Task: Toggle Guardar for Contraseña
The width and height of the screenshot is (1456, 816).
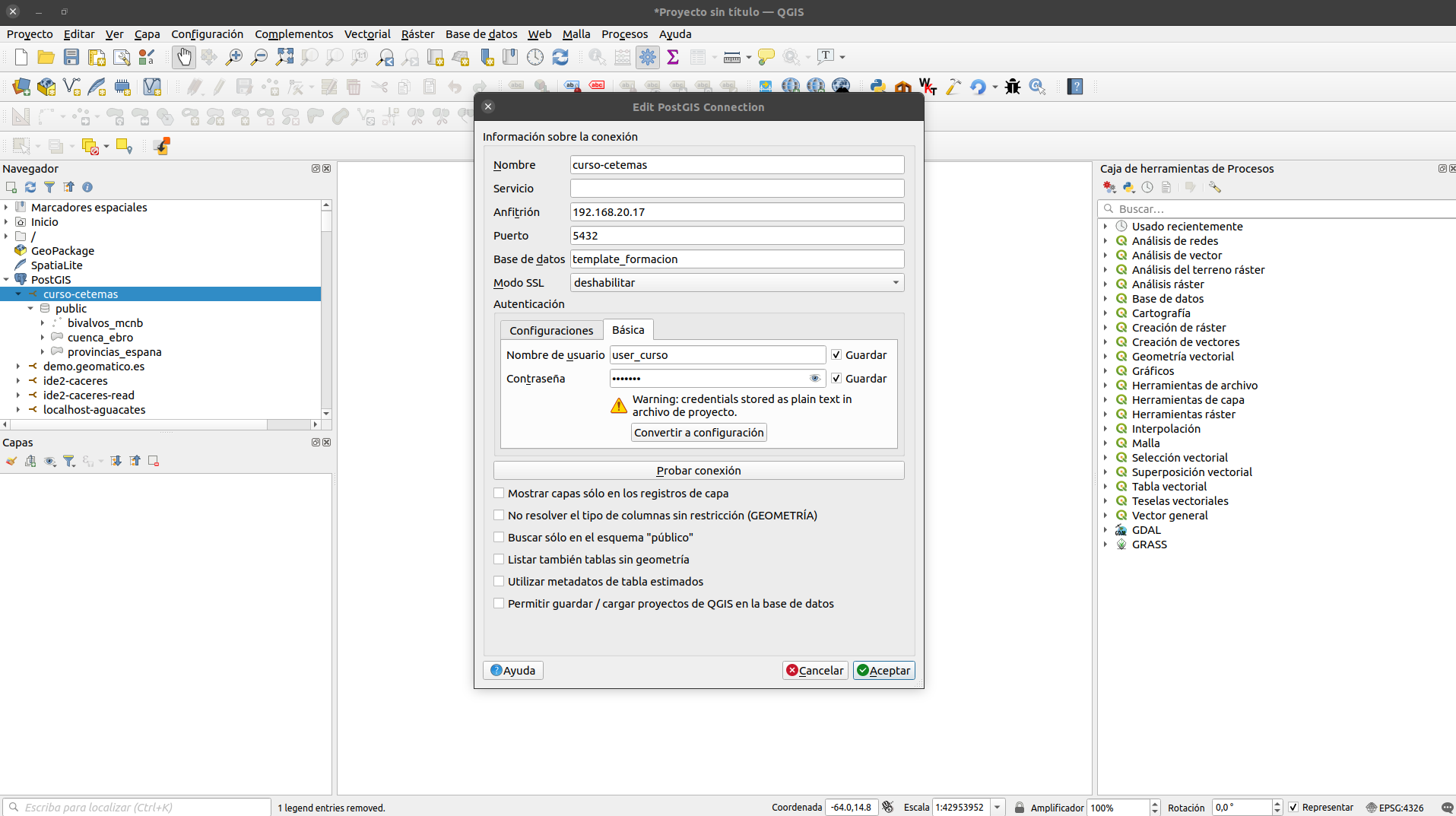Action: (x=836, y=379)
